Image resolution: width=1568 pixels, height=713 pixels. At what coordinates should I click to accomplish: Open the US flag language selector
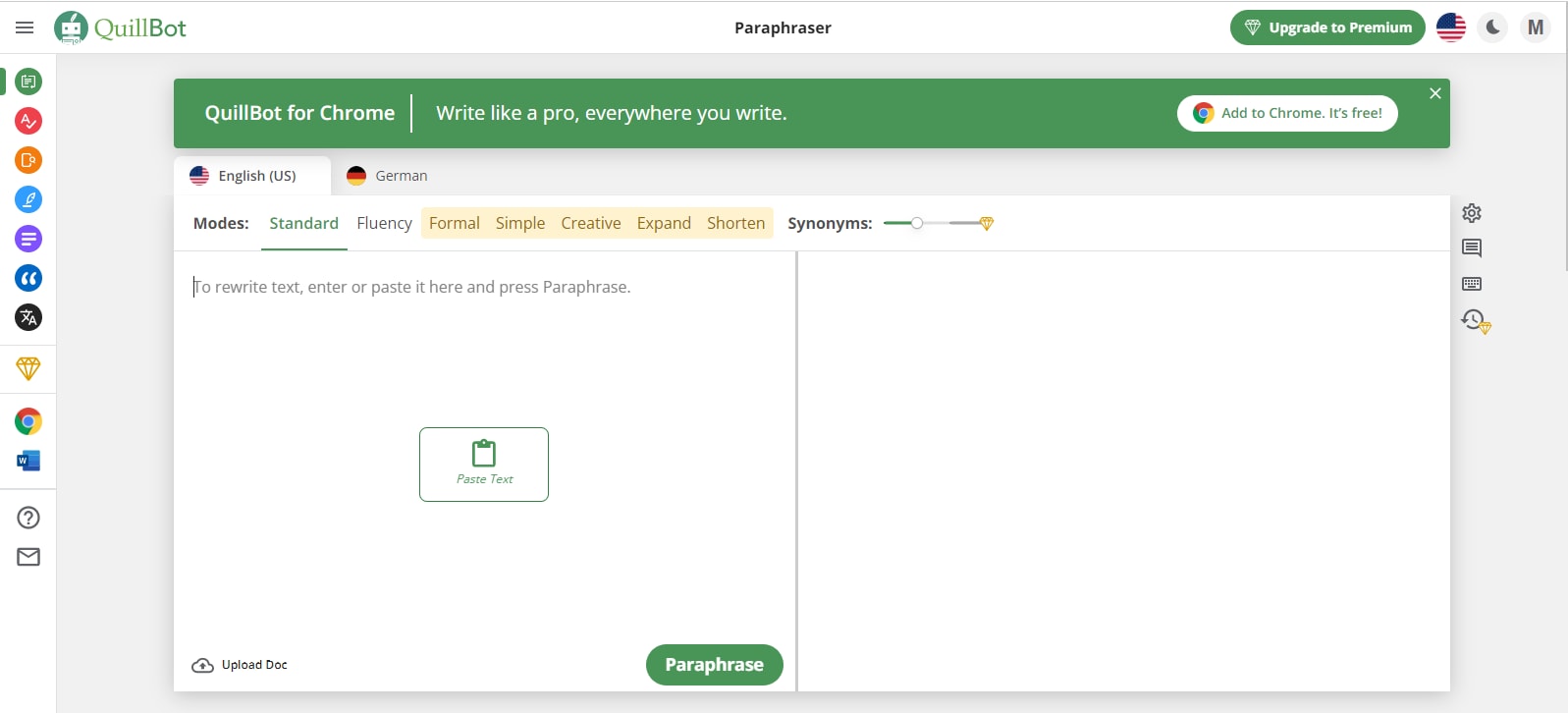[x=1451, y=27]
